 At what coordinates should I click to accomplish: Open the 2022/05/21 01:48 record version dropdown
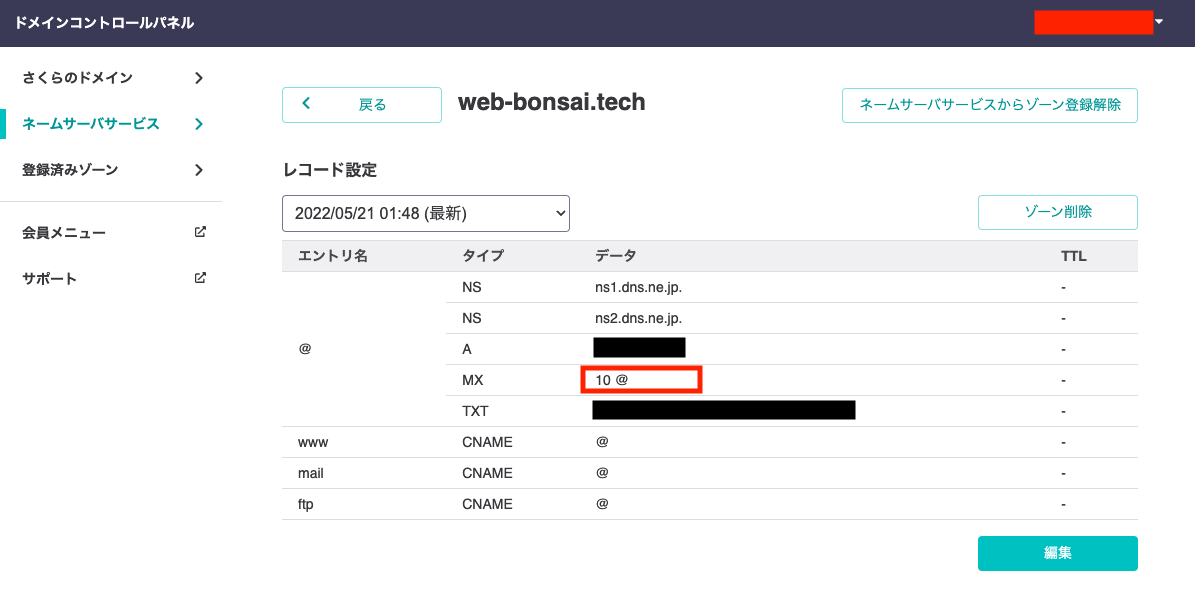[x=425, y=212]
